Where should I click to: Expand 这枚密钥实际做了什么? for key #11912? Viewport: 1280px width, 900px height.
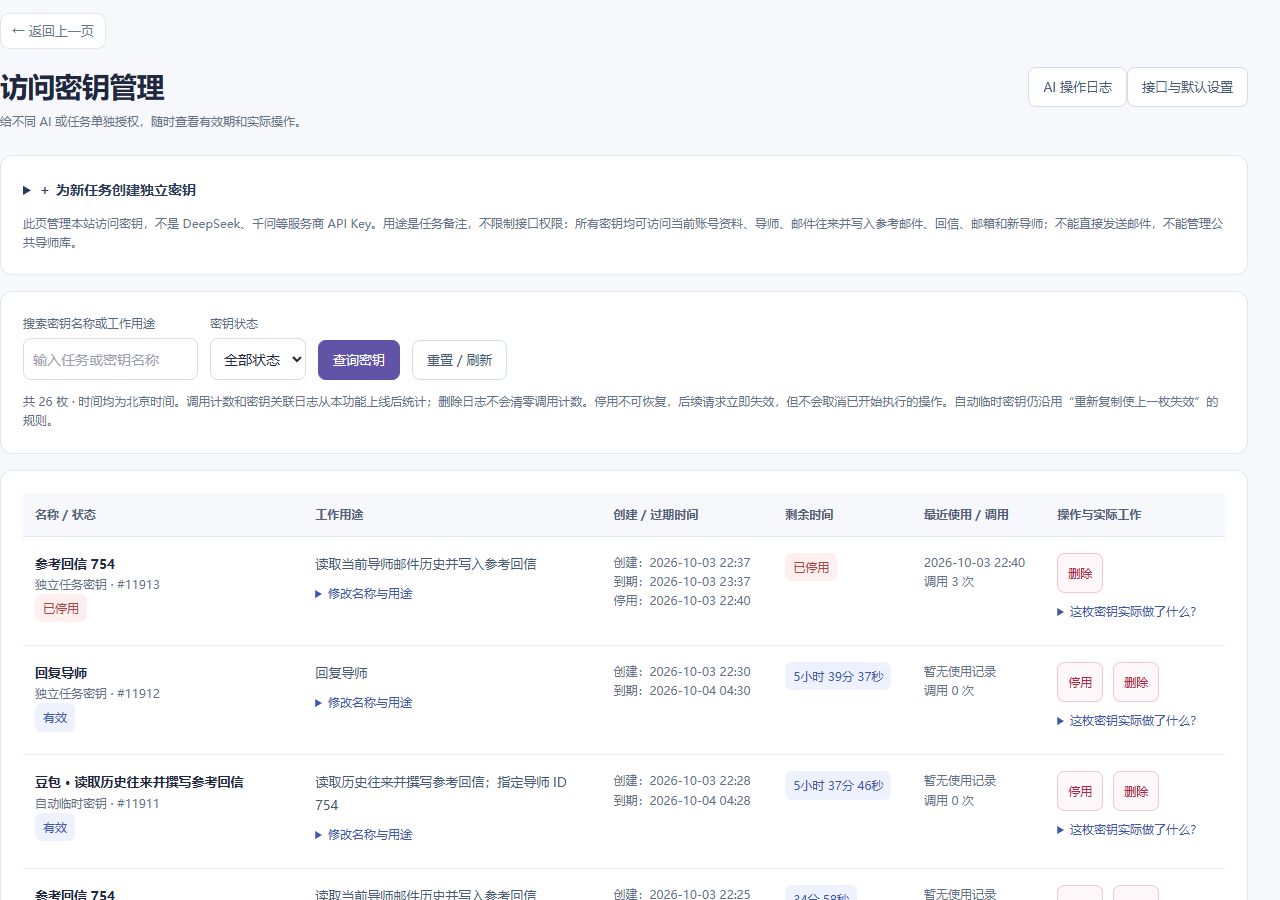click(1126, 721)
